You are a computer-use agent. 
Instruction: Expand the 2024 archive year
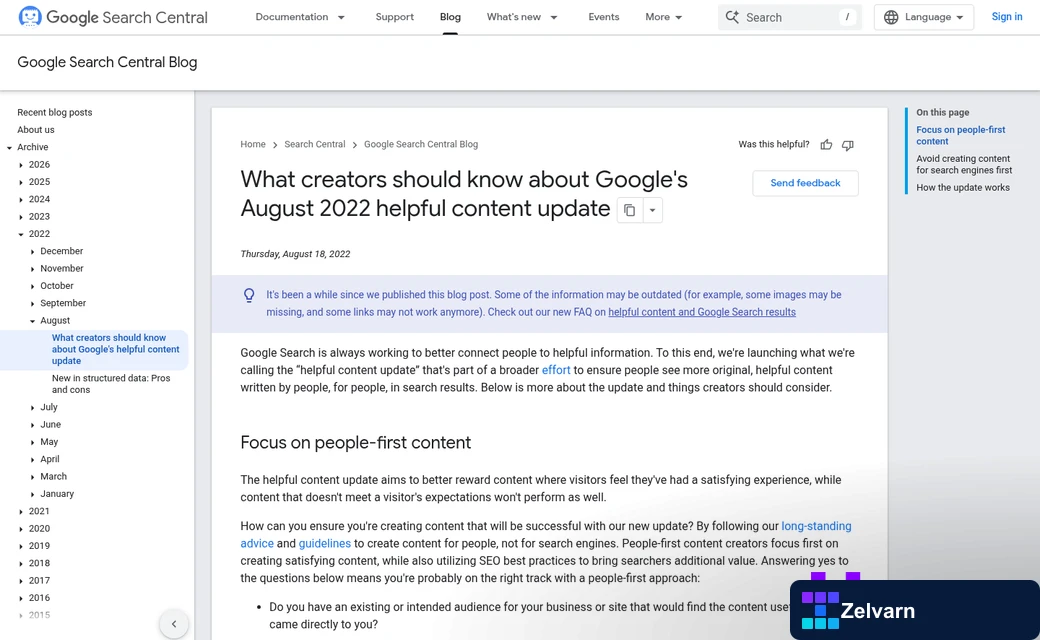coord(21,199)
